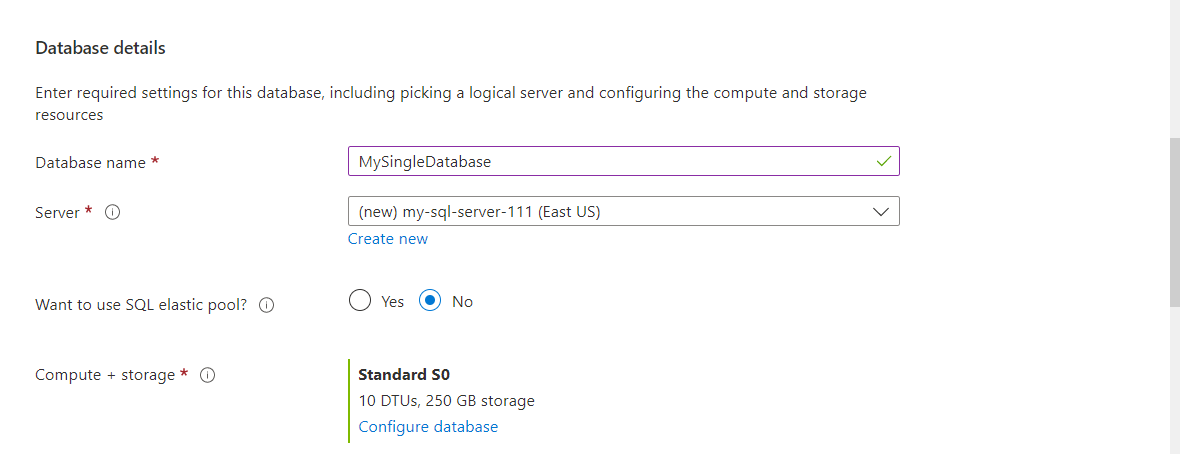This screenshot has width=1180, height=454.
Task: Open the Server combo box showing my-sql-server-111
Action: pyautogui.click(x=623, y=212)
